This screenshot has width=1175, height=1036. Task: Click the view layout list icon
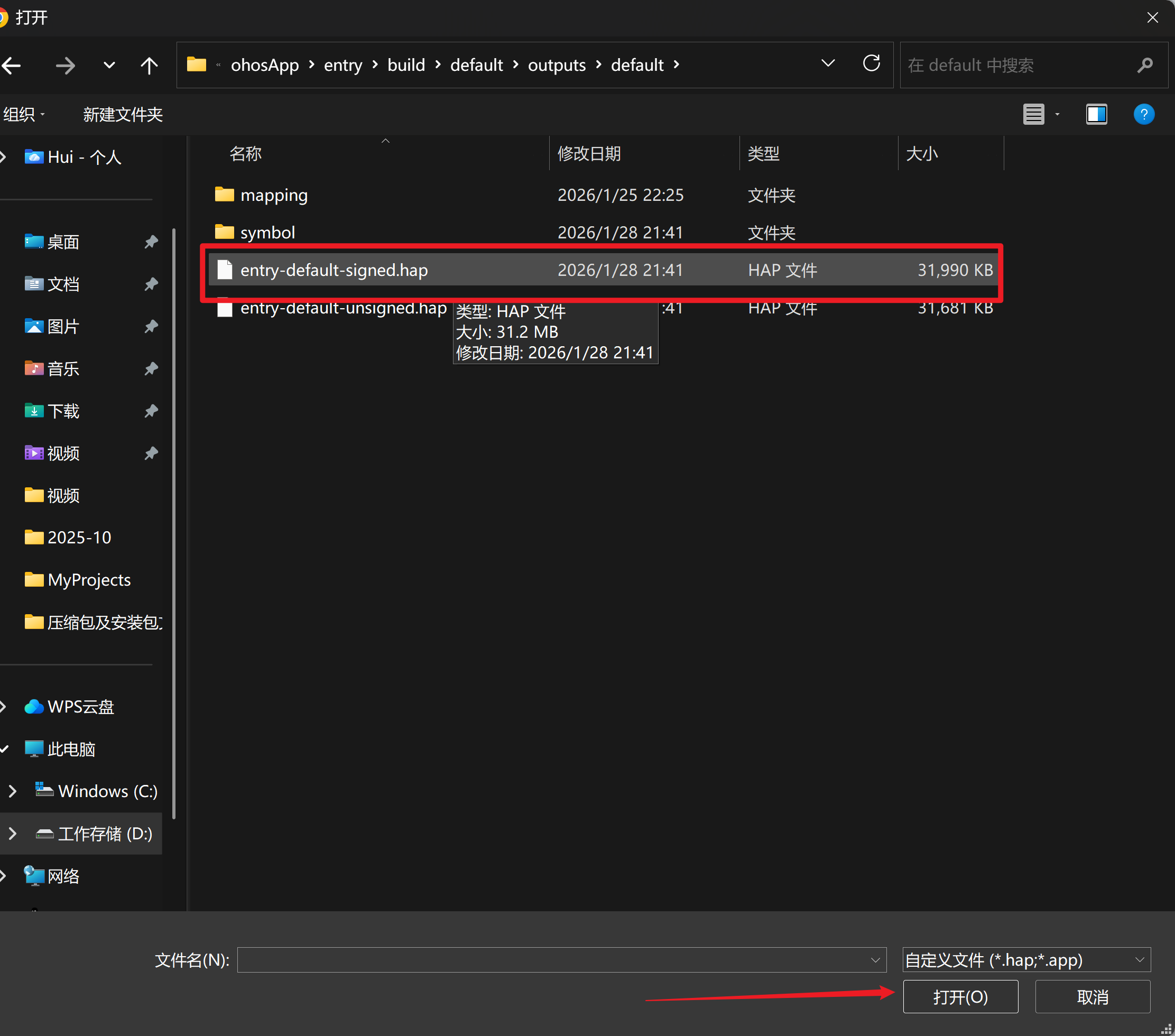click(x=1033, y=114)
